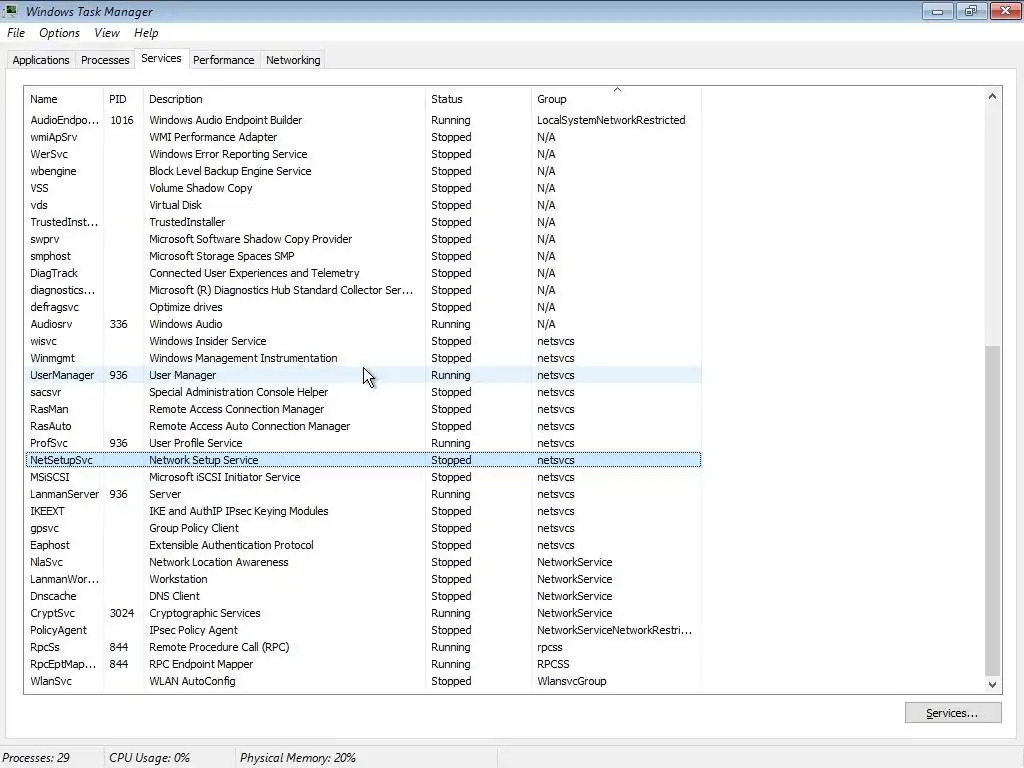Select the AudioEndpo... service row
1024x768 pixels.
click(x=363, y=120)
